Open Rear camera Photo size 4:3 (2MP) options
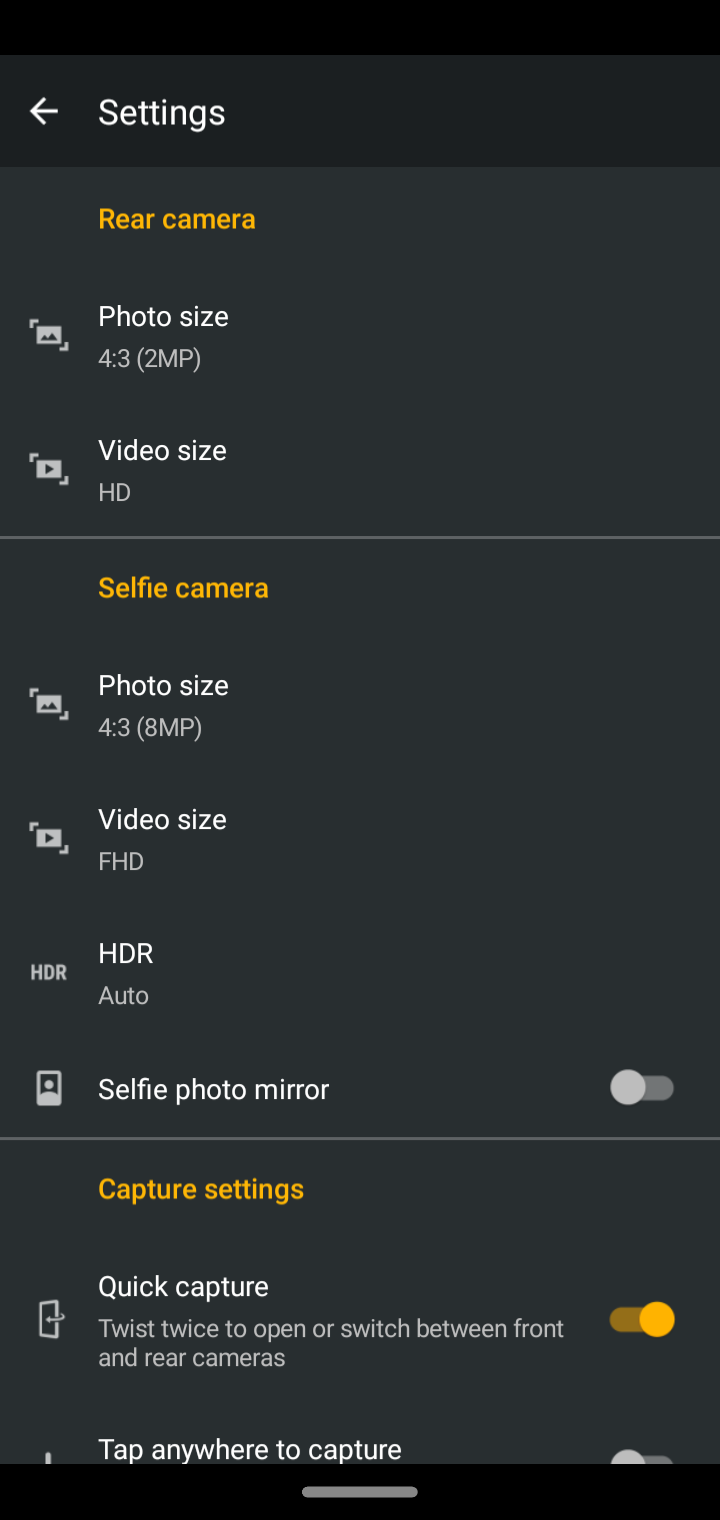 click(164, 336)
